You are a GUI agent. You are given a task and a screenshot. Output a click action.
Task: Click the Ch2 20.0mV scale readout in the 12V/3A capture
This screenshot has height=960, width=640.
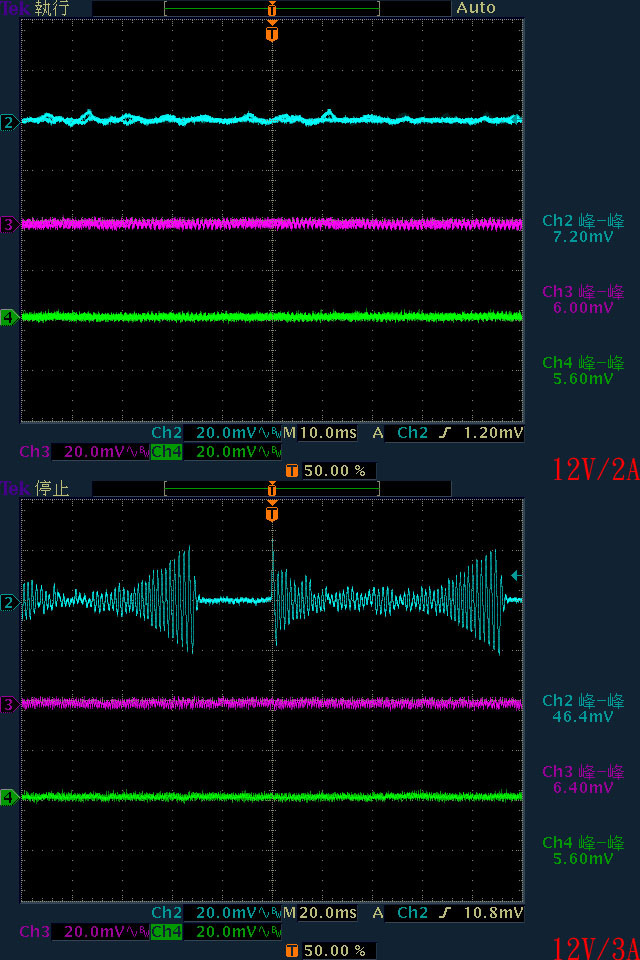(216, 913)
